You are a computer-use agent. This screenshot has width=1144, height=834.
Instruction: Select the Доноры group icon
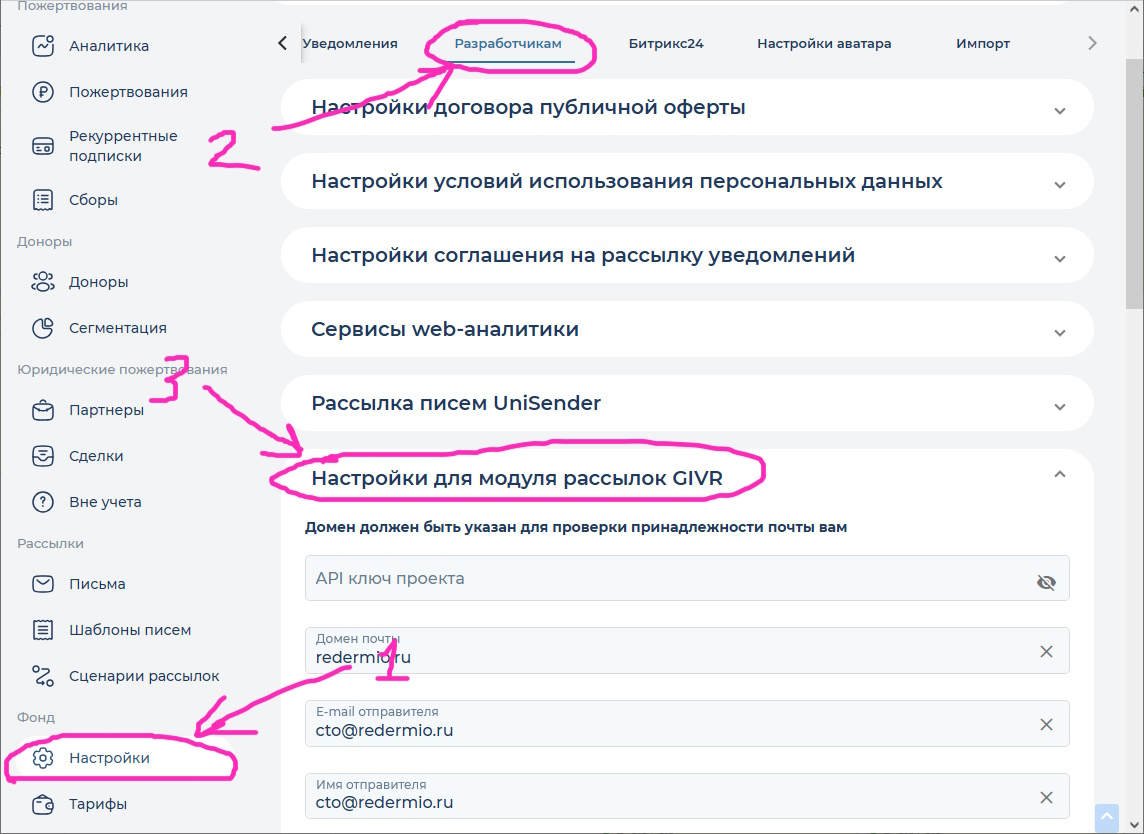click(x=41, y=281)
